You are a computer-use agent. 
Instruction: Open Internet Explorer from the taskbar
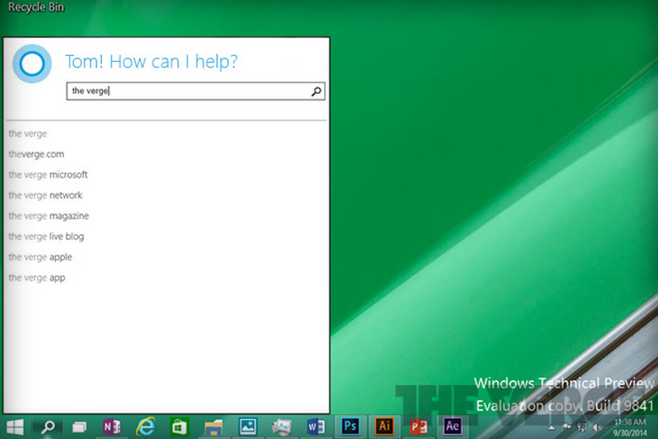145,427
